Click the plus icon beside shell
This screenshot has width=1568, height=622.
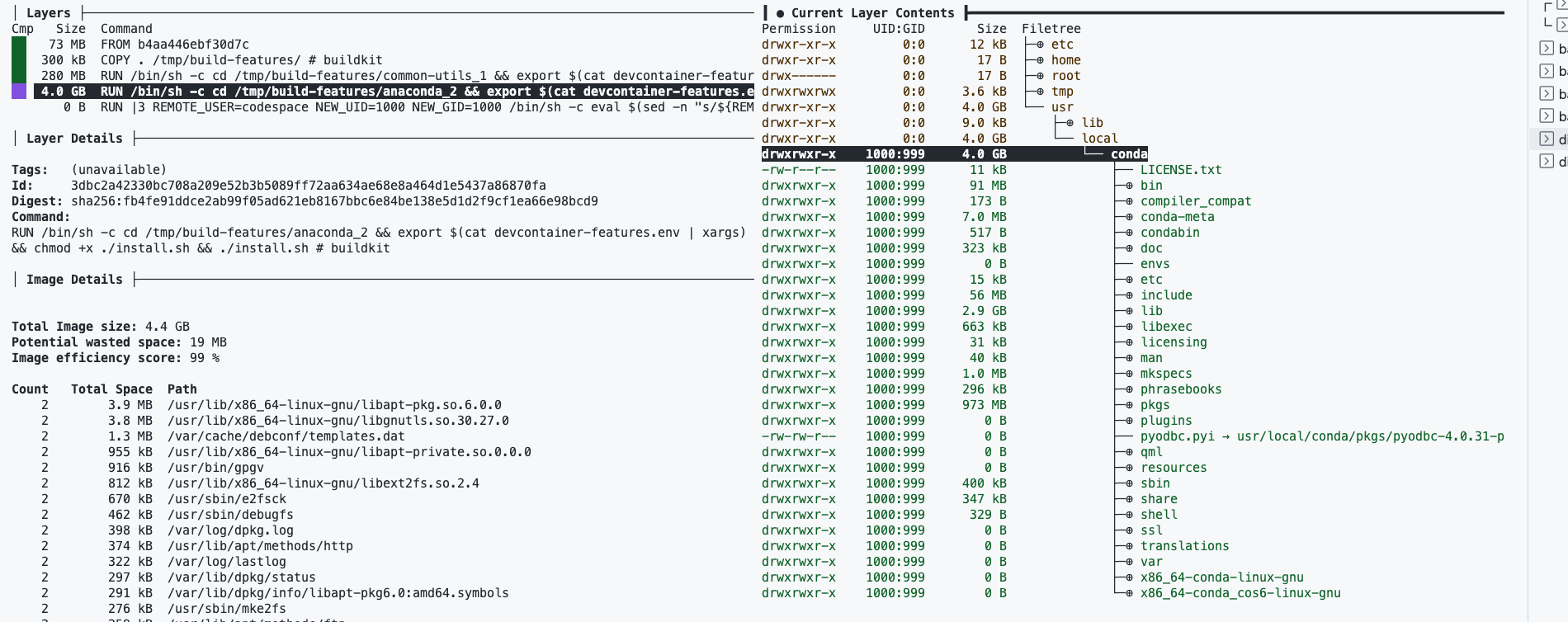(x=1129, y=515)
